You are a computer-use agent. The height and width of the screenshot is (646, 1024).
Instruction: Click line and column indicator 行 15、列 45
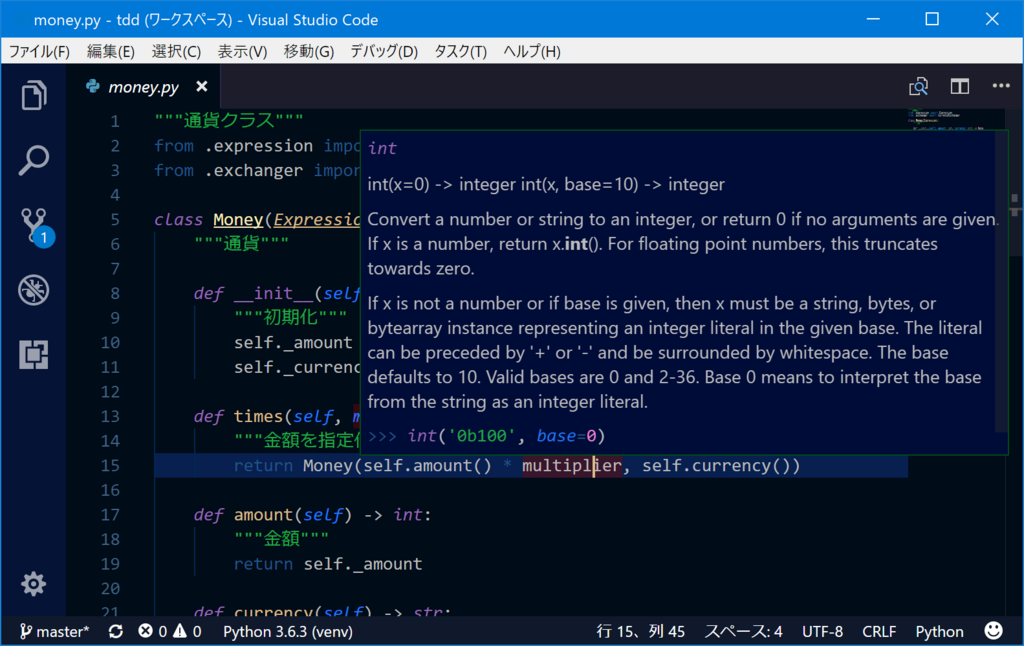tap(641, 632)
